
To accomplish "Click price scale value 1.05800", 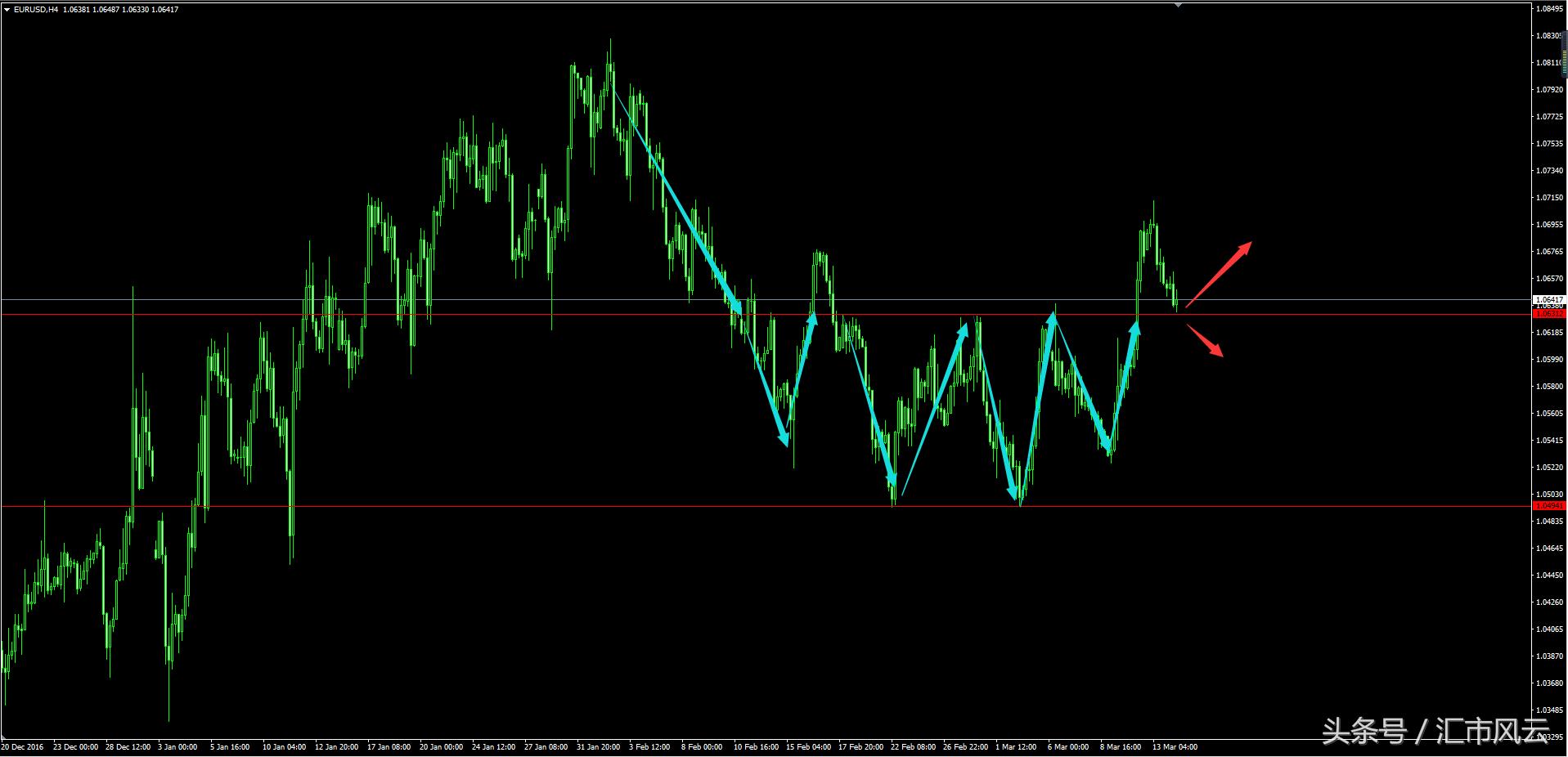I will click(1549, 387).
